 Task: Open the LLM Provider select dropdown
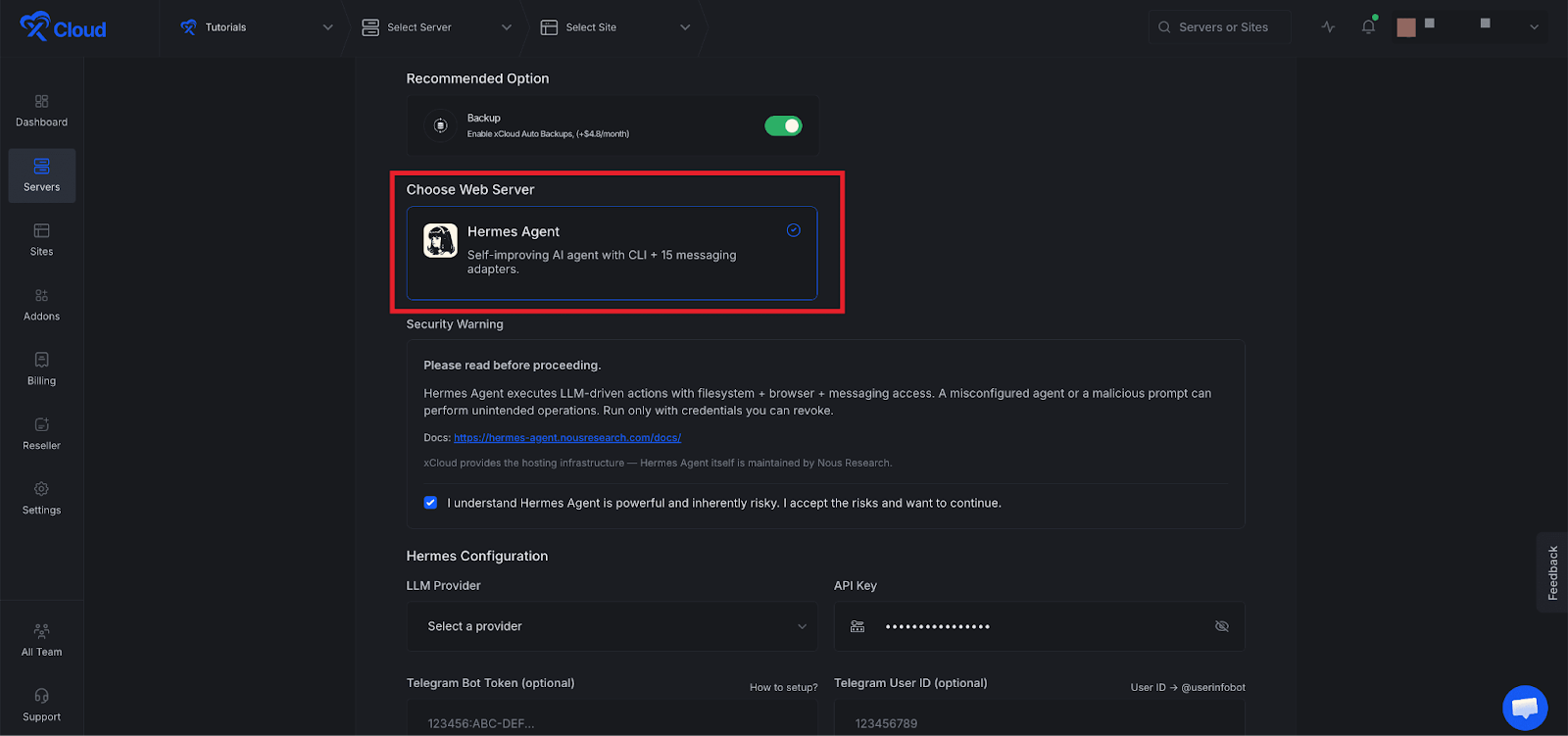[x=612, y=626]
